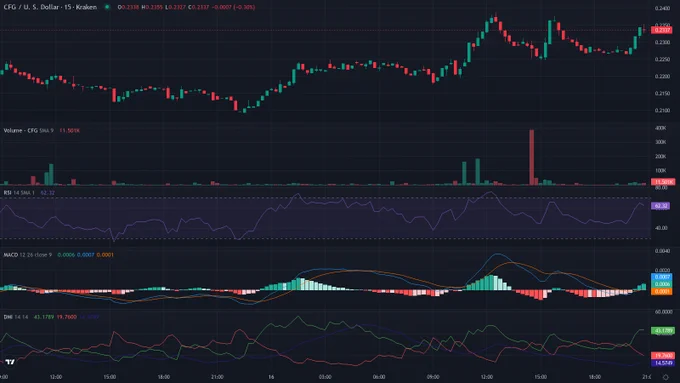Open the CFG / U. S. Dollar symbol title
This screenshot has width=680, height=383.
(50, 7)
